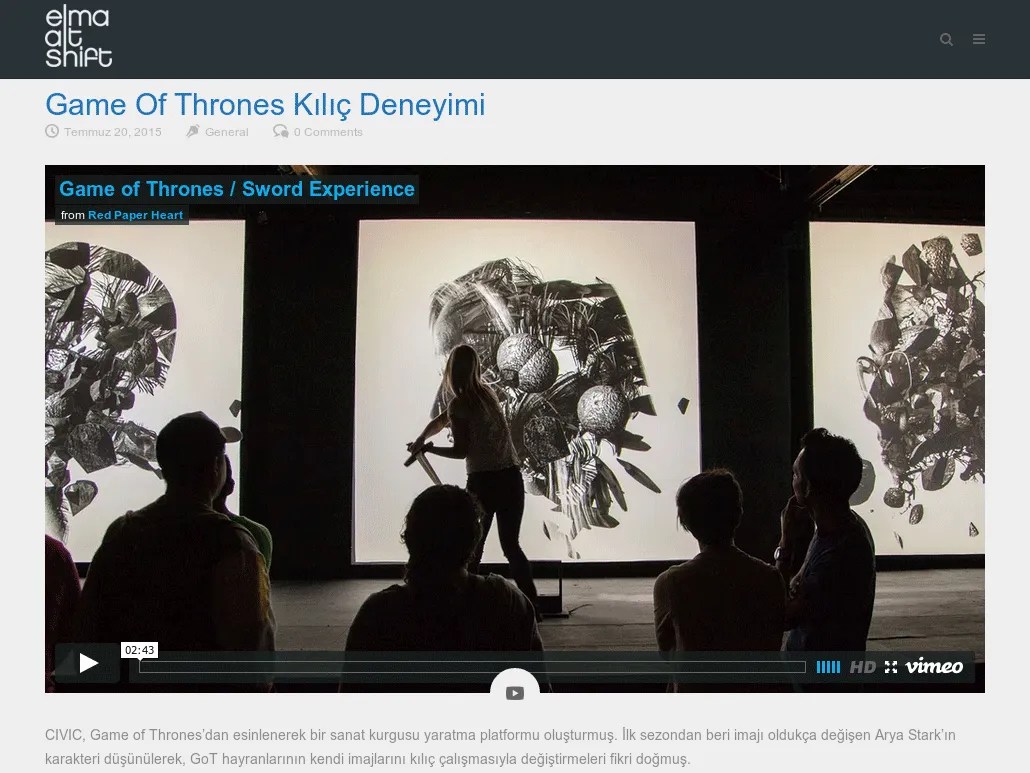
Task: Seek within the video progress bar
Action: (472, 667)
